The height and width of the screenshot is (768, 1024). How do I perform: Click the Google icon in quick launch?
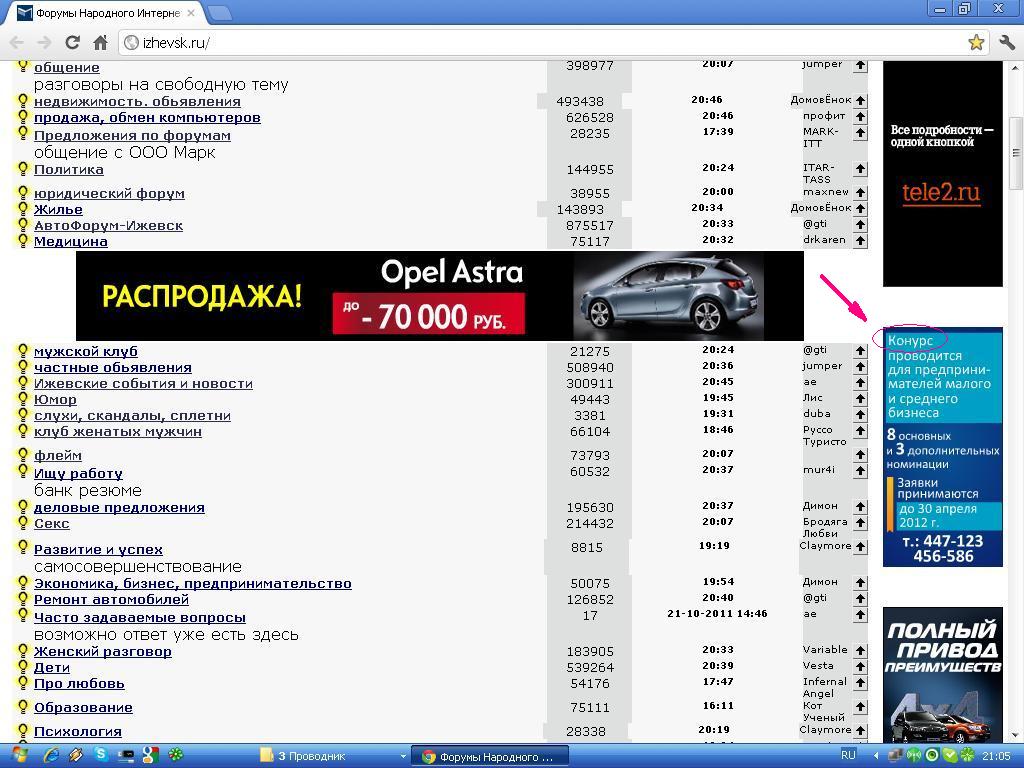(150, 756)
